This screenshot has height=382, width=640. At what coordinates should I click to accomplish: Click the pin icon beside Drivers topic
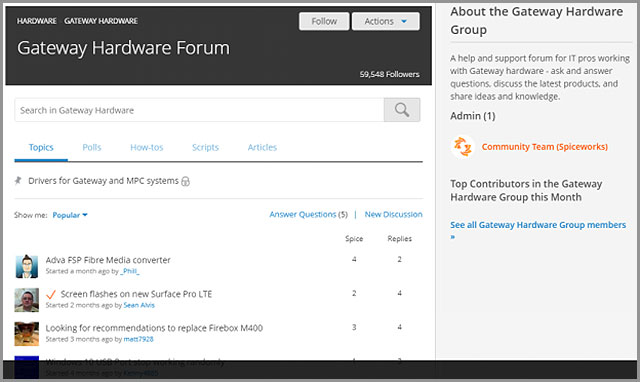pyautogui.click(x=18, y=180)
